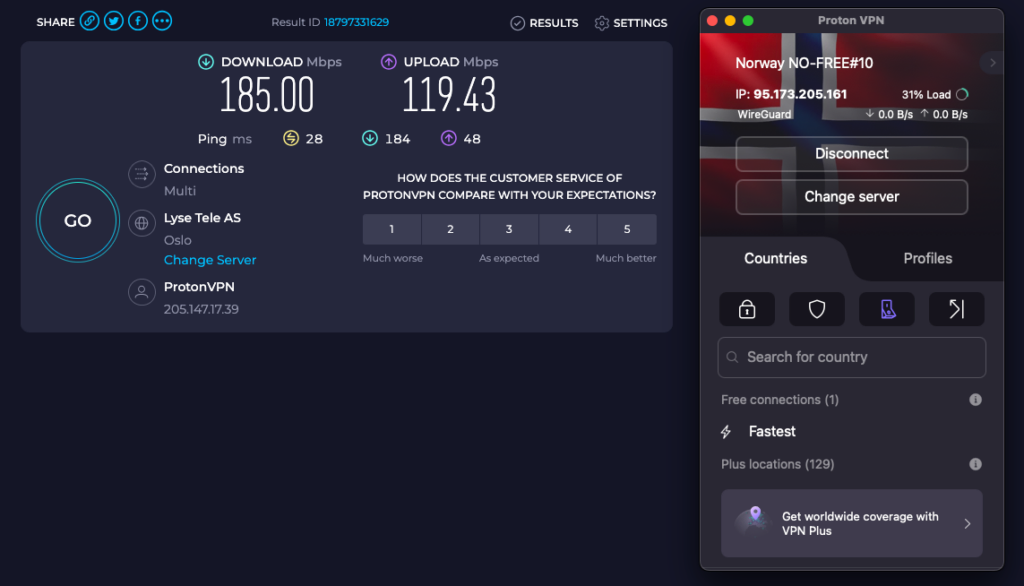This screenshot has width=1024, height=586.
Task: Rate customer service 4
Action: 568,229
